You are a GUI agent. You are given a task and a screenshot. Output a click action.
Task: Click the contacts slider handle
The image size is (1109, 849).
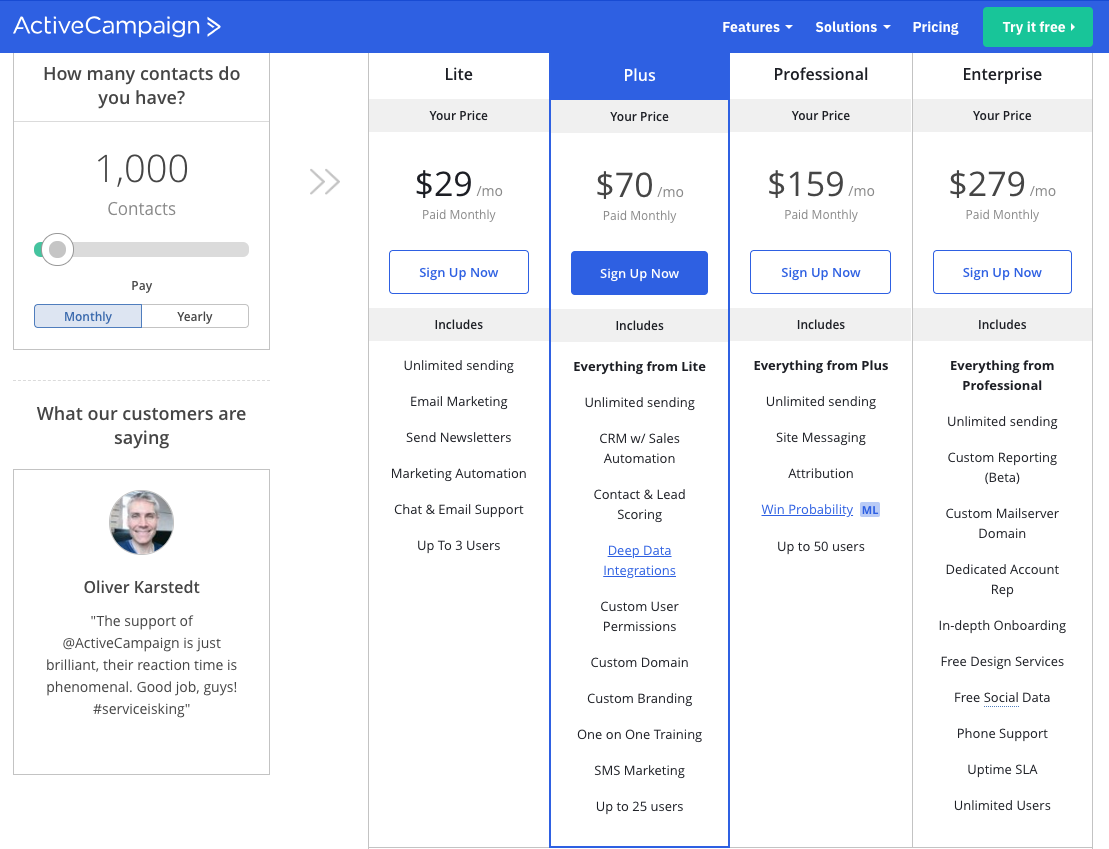click(57, 249)
